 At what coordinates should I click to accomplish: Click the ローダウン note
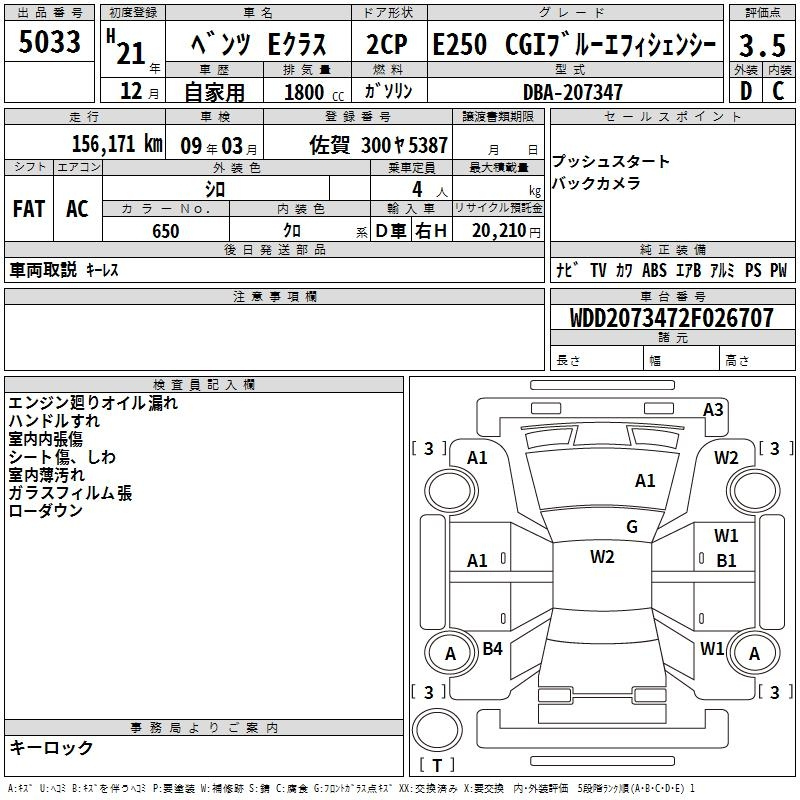pyautogui.click(x=45, y=511)
